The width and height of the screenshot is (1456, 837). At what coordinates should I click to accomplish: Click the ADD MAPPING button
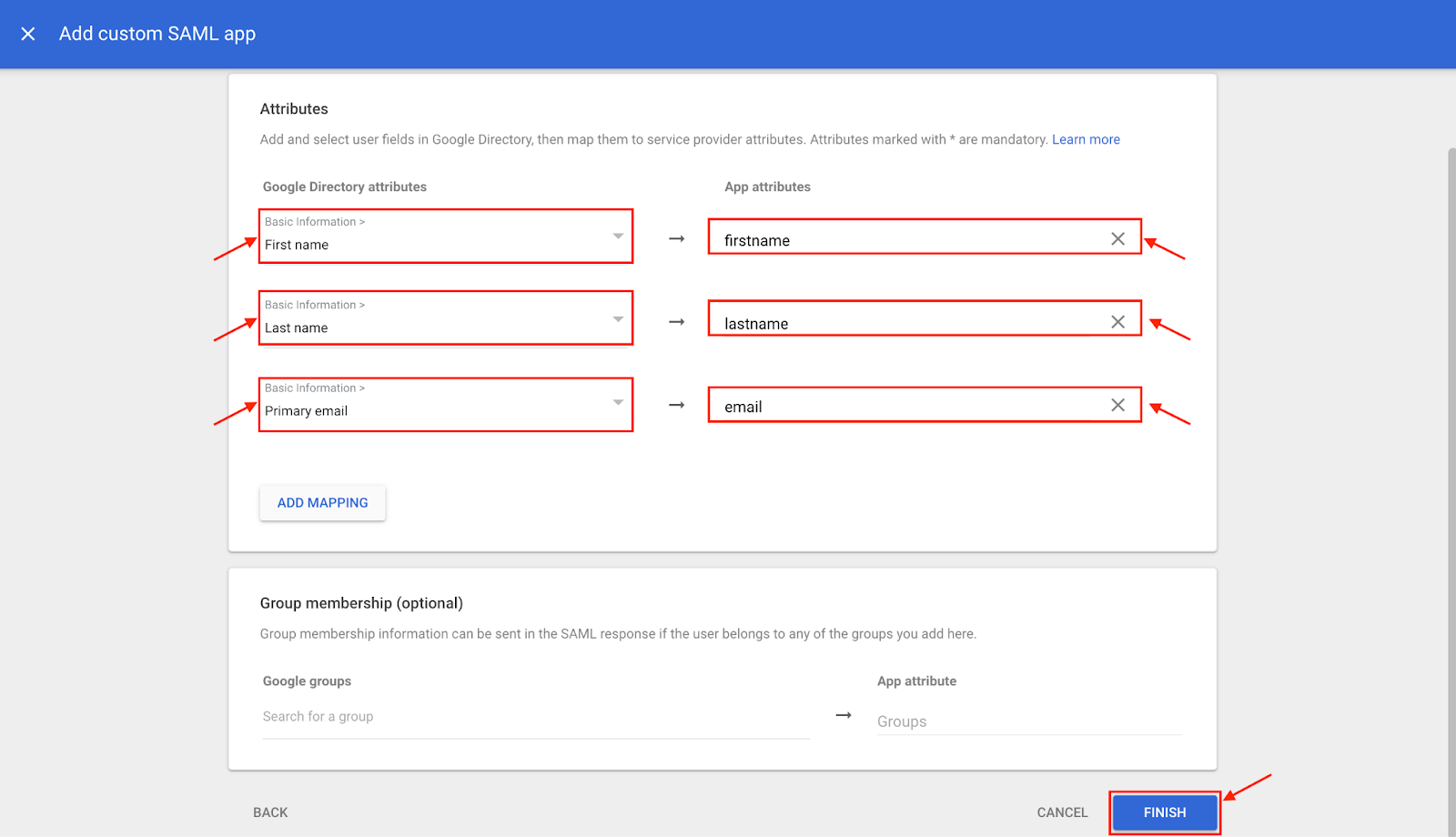click(x=322, y=502)
